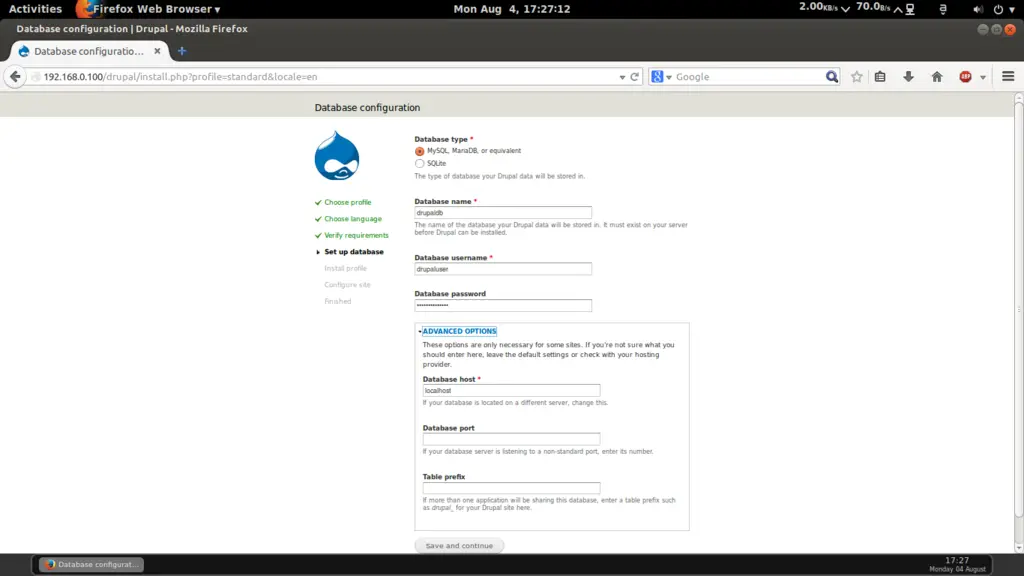Switch to the Database configuration tab

point(89,51)
